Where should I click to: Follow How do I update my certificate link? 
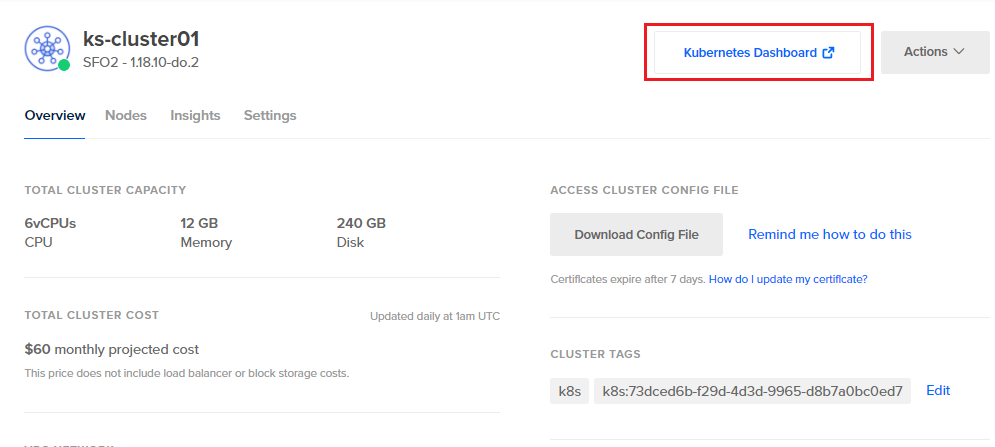(x=787, y=279)
